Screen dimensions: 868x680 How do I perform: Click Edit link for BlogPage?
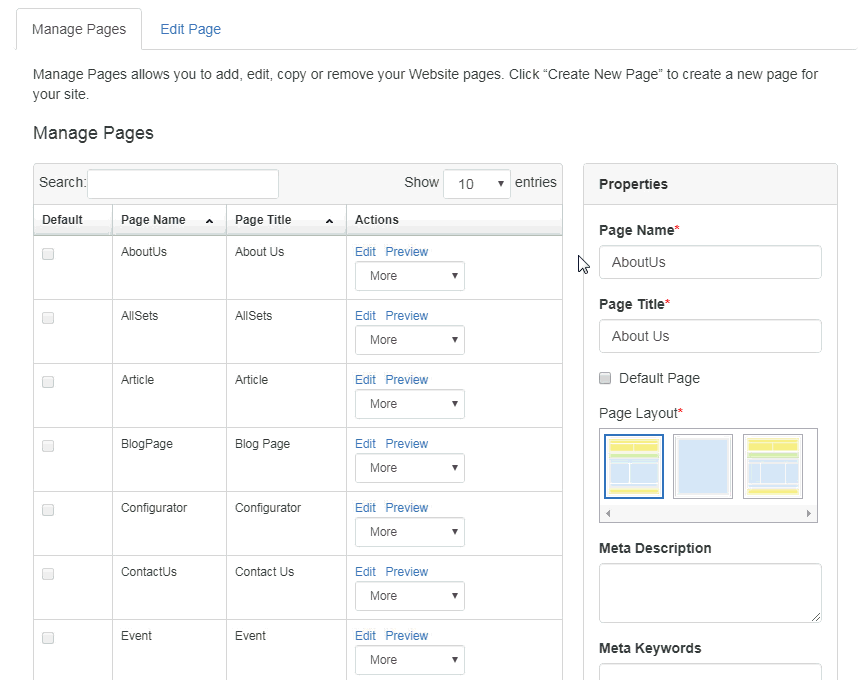[x=365, y=444]
